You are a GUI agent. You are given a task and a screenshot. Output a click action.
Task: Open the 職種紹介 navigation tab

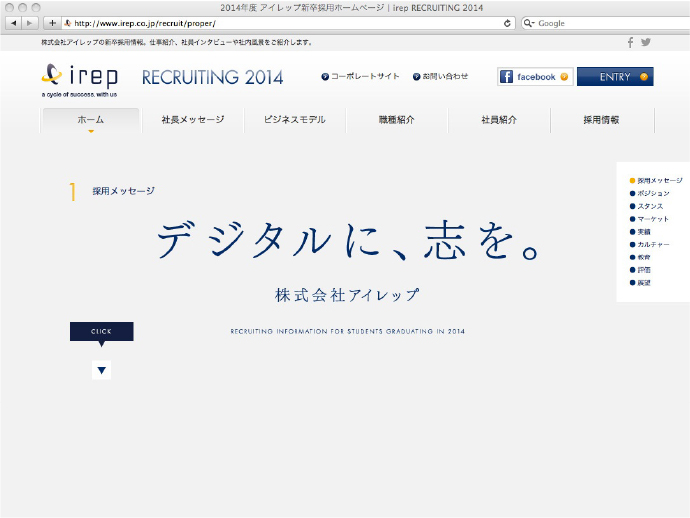[x=396, y=120]
